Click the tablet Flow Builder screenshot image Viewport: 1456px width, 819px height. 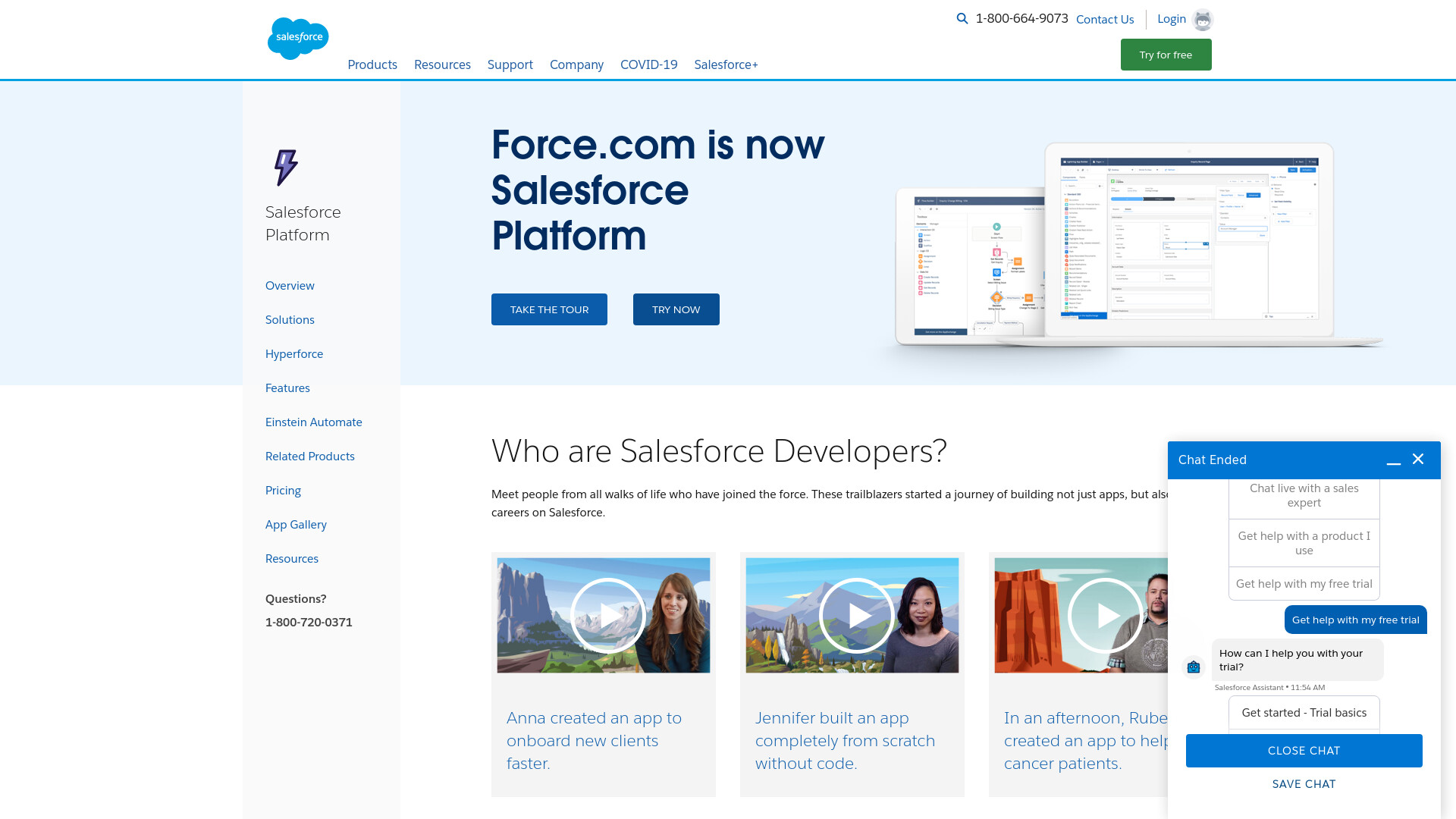(970, 265)
